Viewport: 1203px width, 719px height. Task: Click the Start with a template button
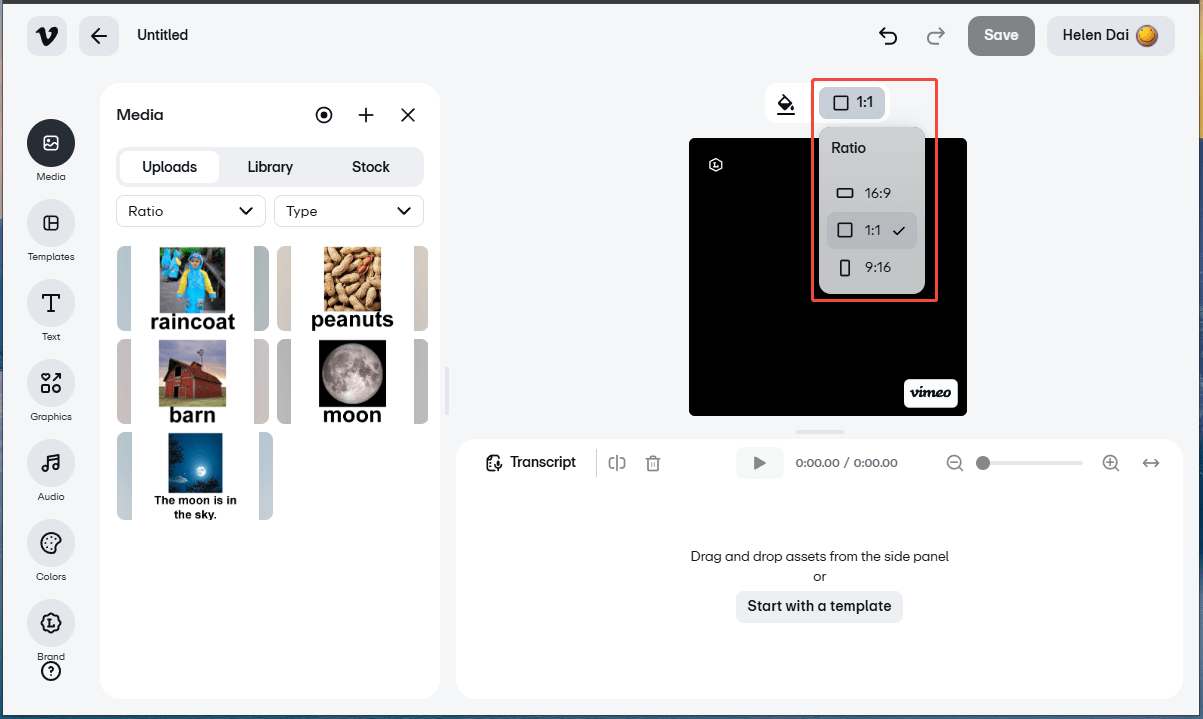point(819,606)
